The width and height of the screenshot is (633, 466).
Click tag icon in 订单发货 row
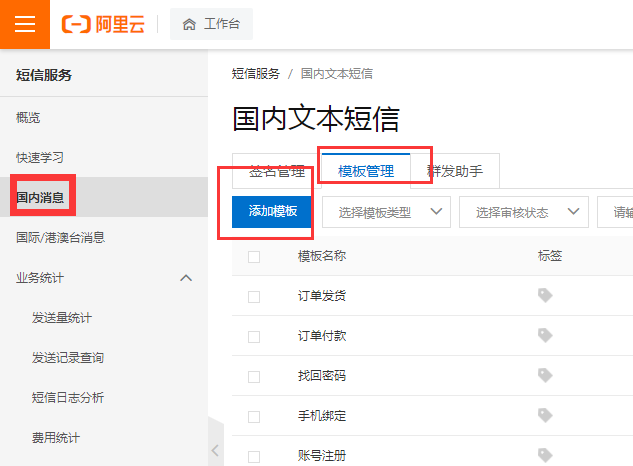pos(545,295)
